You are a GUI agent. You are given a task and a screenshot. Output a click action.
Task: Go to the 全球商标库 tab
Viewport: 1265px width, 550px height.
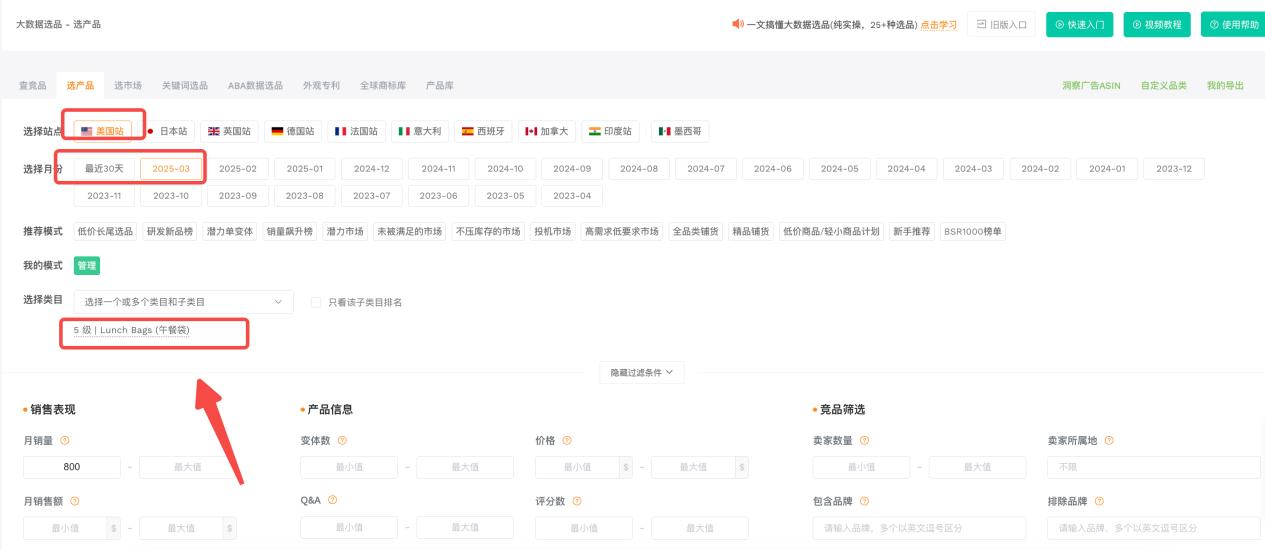[x=383, y=86]
